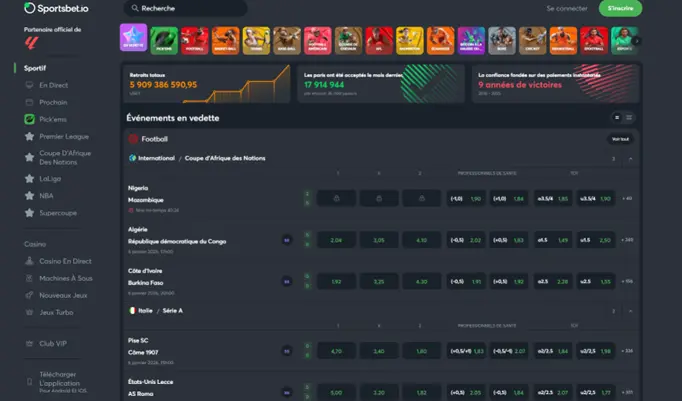This screenshot has width=682, height=401.
Task: Open LaLiga in sidebar
Action: tap(50, 179)
